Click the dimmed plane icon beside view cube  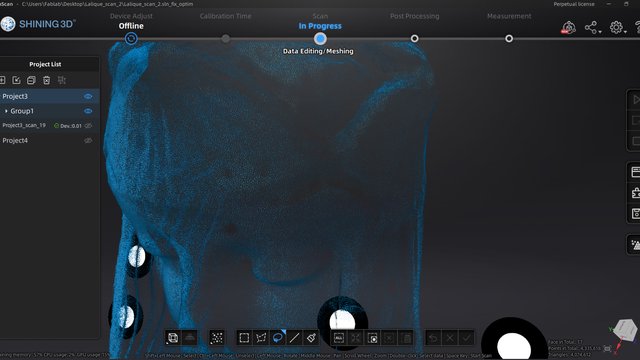click(189, 338)
